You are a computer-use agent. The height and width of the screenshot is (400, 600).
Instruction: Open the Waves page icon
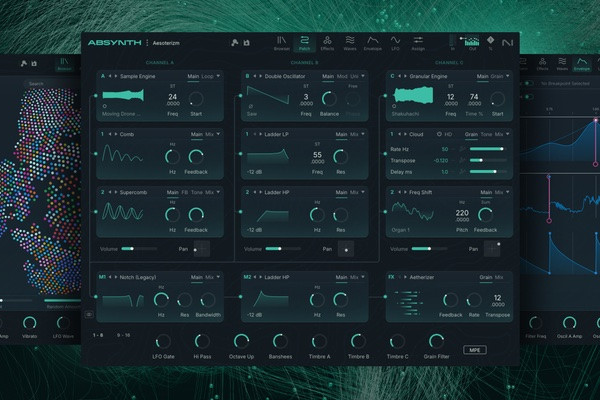[x=350, y=41]
